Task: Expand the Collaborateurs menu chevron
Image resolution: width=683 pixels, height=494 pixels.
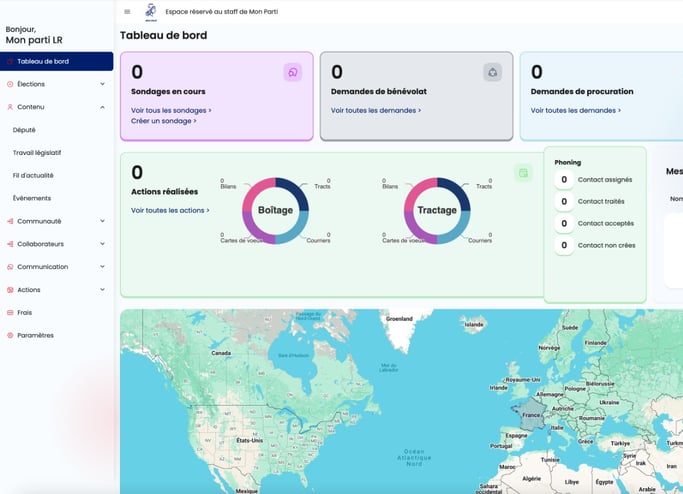Action: [102, 244]
